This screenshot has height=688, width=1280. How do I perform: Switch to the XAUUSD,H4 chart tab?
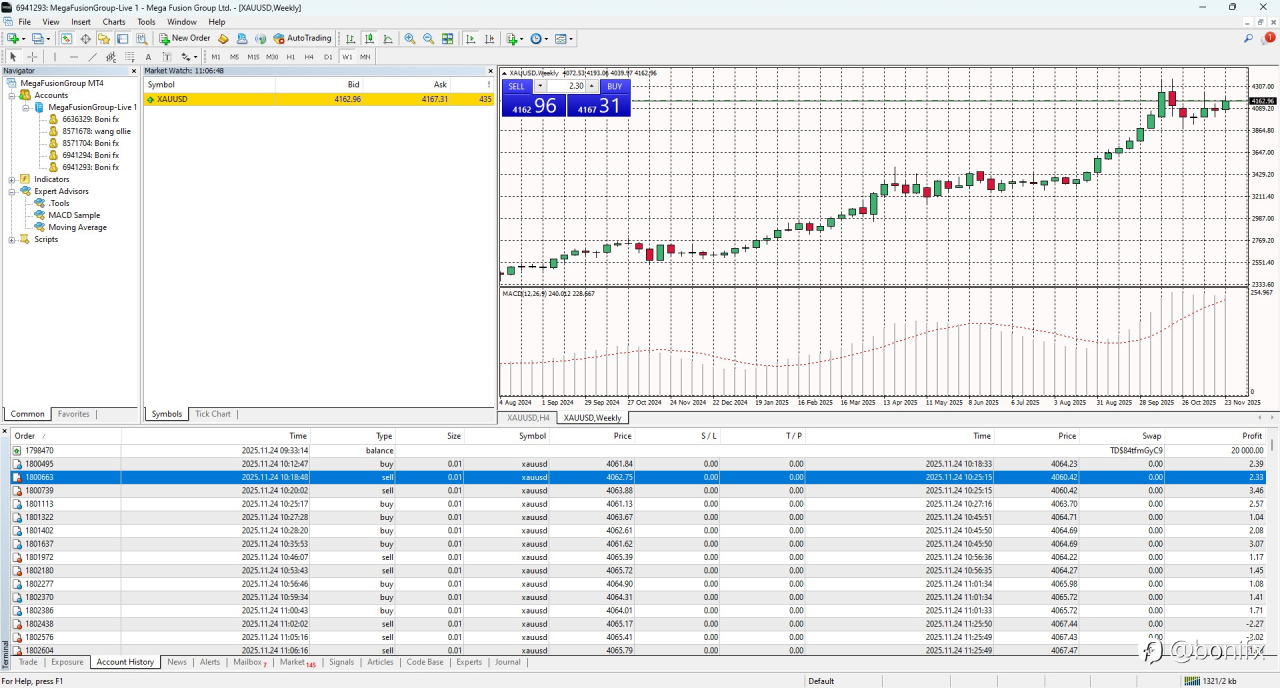tap(528, 418)
